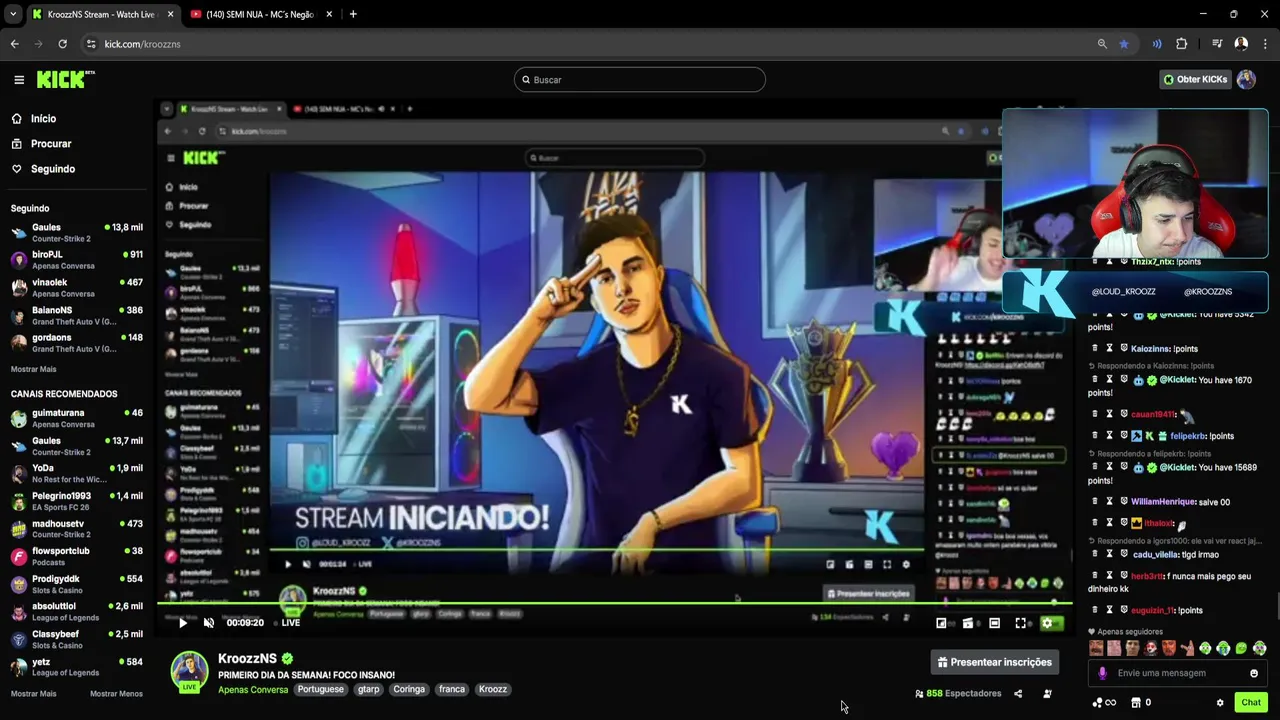
Task: Open the emoji picker in chat input
Action: pyautogui.click(x=1254, y=673)
